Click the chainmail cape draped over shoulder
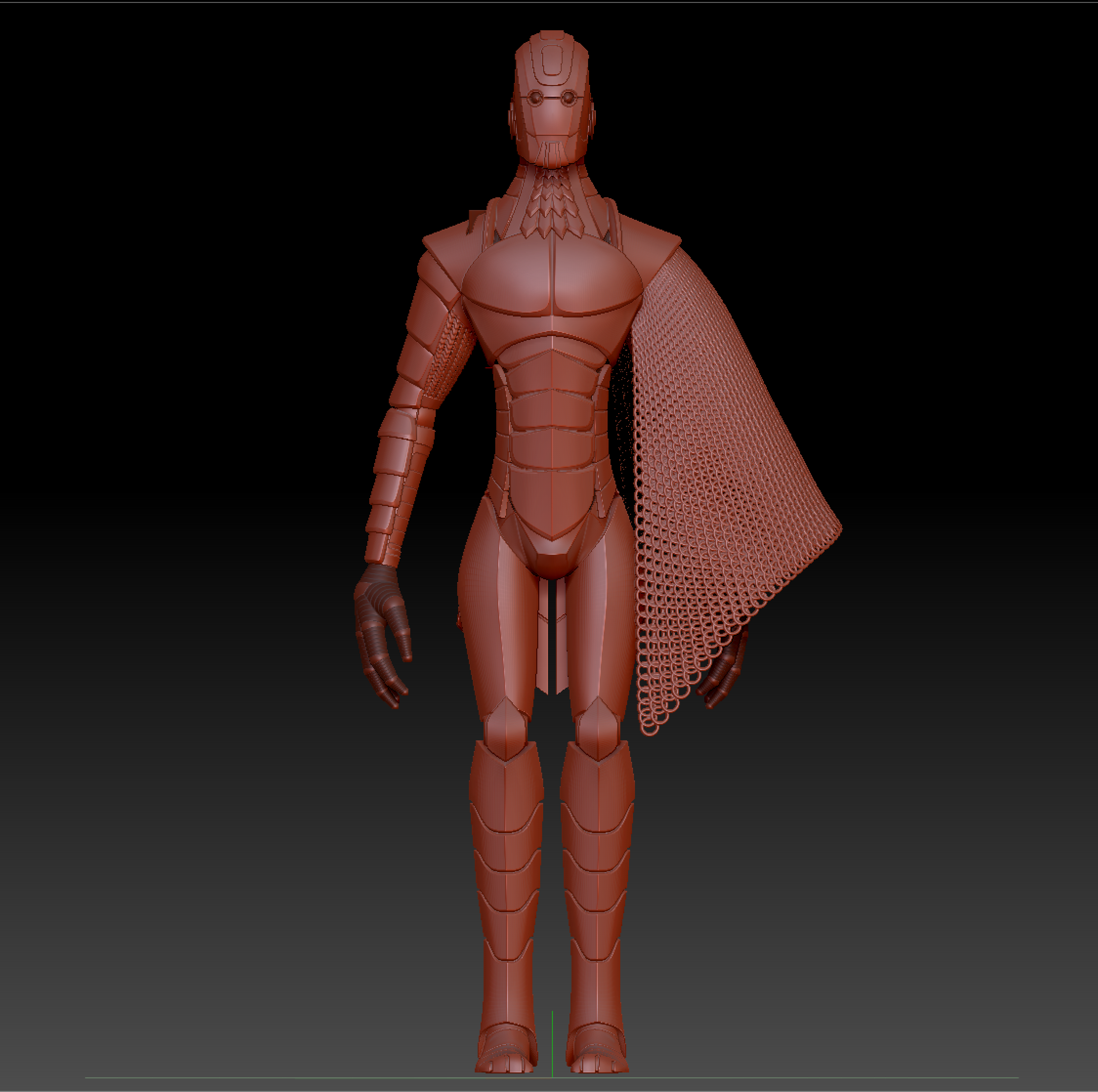The width and height of the screenshot is (1098, 1092). coord(722,455)
